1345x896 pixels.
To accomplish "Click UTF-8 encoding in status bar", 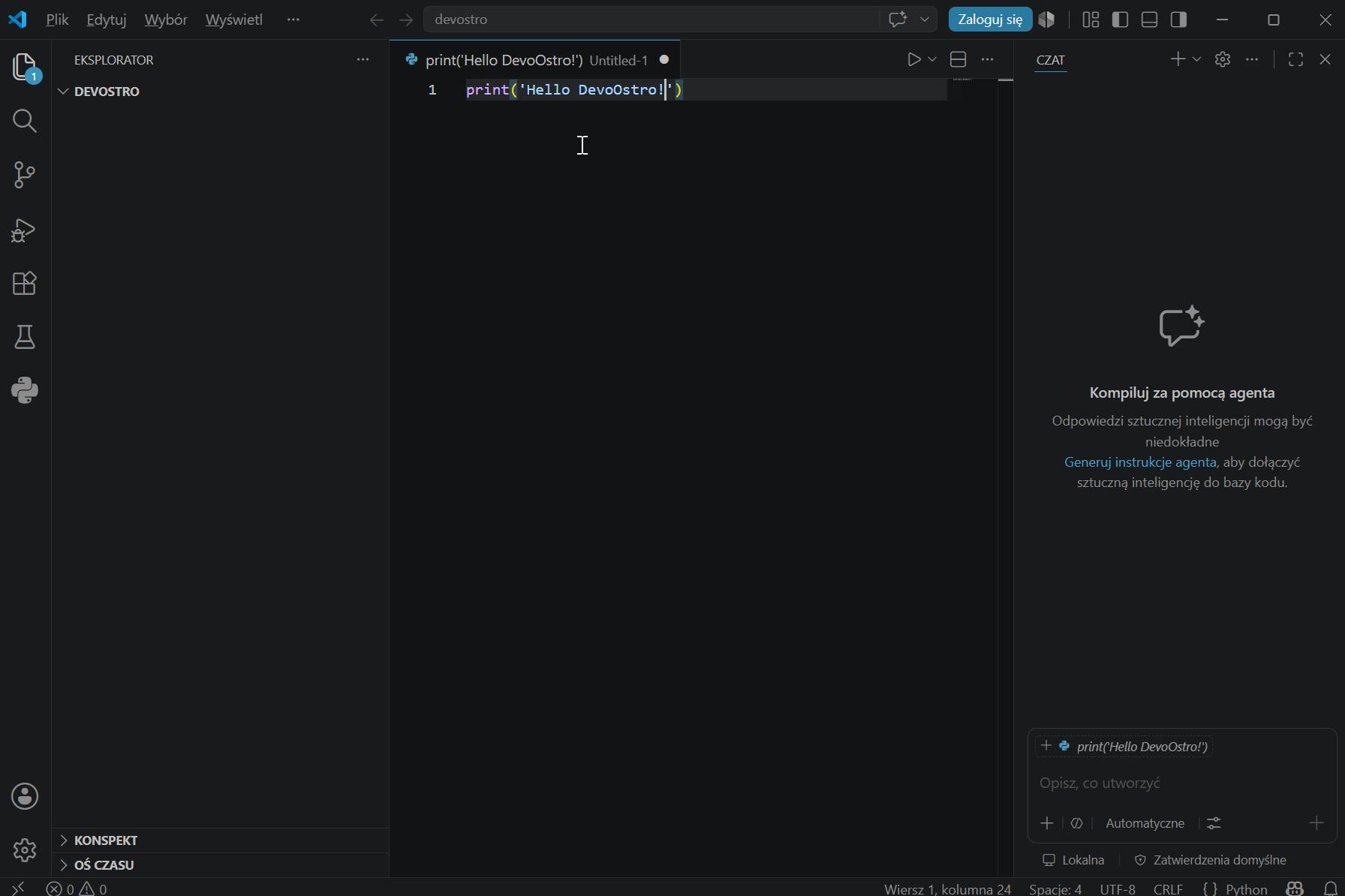I will coord(1118,888).
